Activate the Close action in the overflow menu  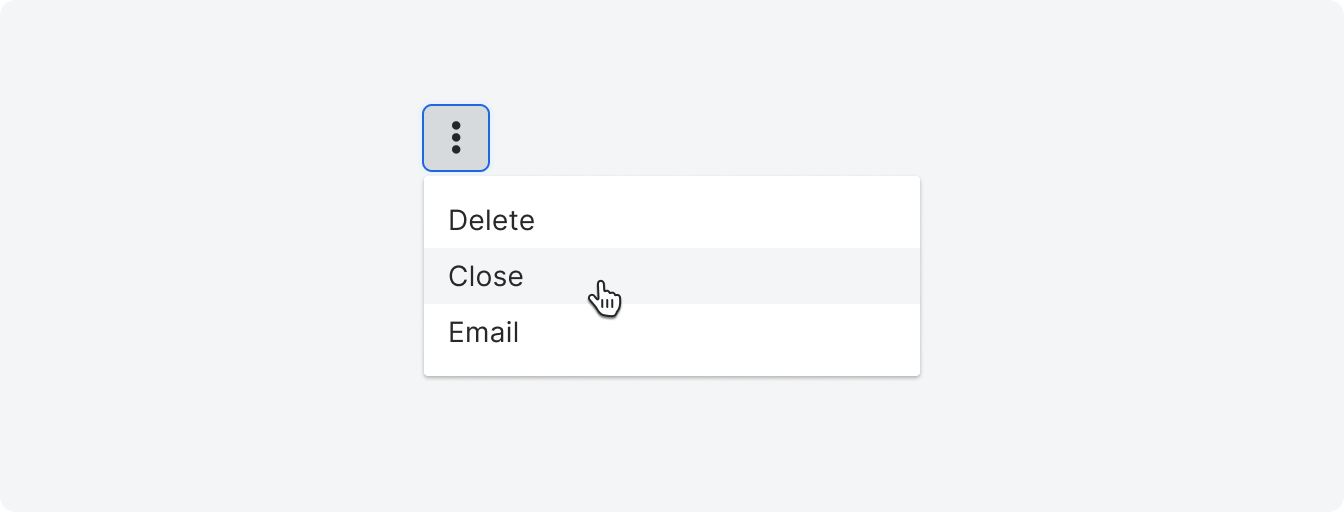point(672,276)
